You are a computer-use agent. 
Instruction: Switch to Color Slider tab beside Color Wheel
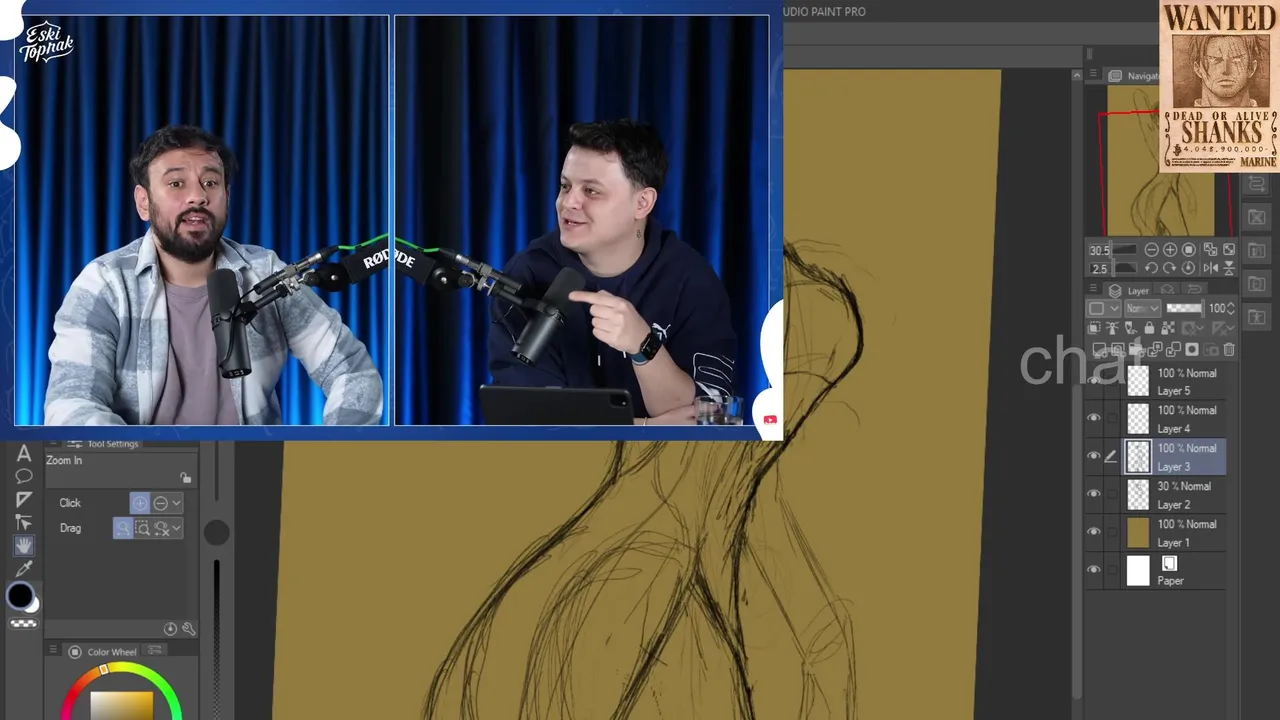pyautogui.click(x=154, y=652)
